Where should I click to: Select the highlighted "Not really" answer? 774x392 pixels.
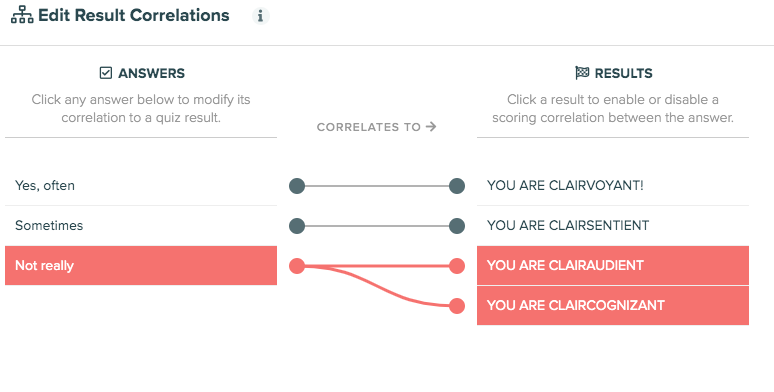click(141, 266)
